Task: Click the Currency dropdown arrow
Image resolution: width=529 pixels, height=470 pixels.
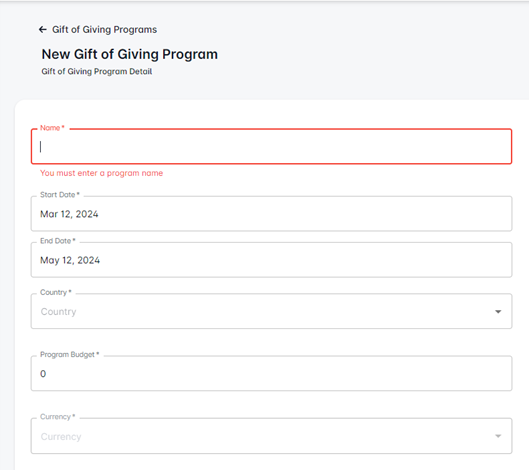Action: tap(498, 436)
